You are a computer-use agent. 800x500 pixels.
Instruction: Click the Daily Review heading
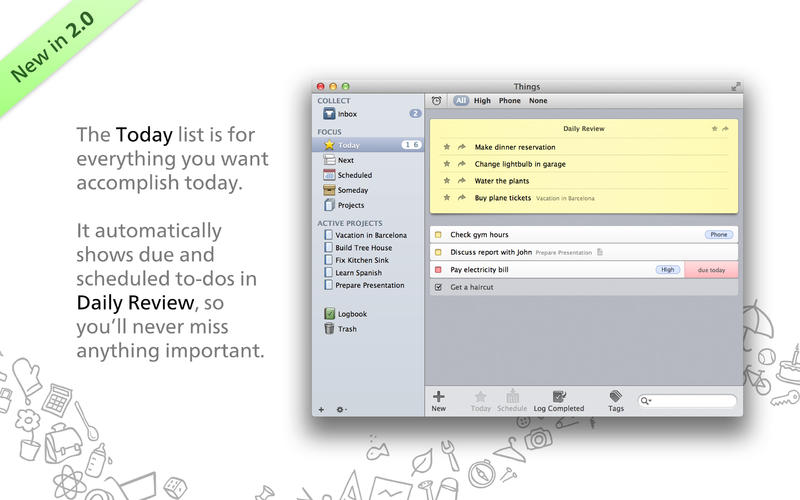pos(584,129)
